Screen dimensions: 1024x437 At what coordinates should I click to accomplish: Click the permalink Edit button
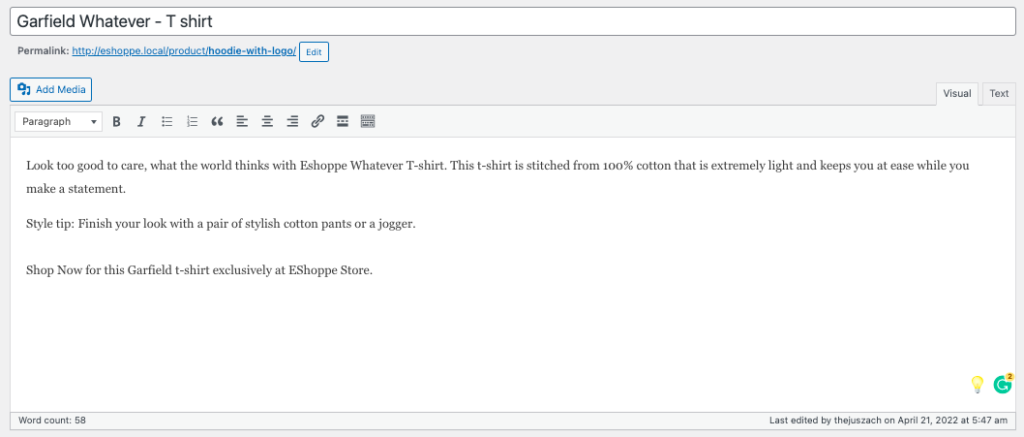(314, 52)
